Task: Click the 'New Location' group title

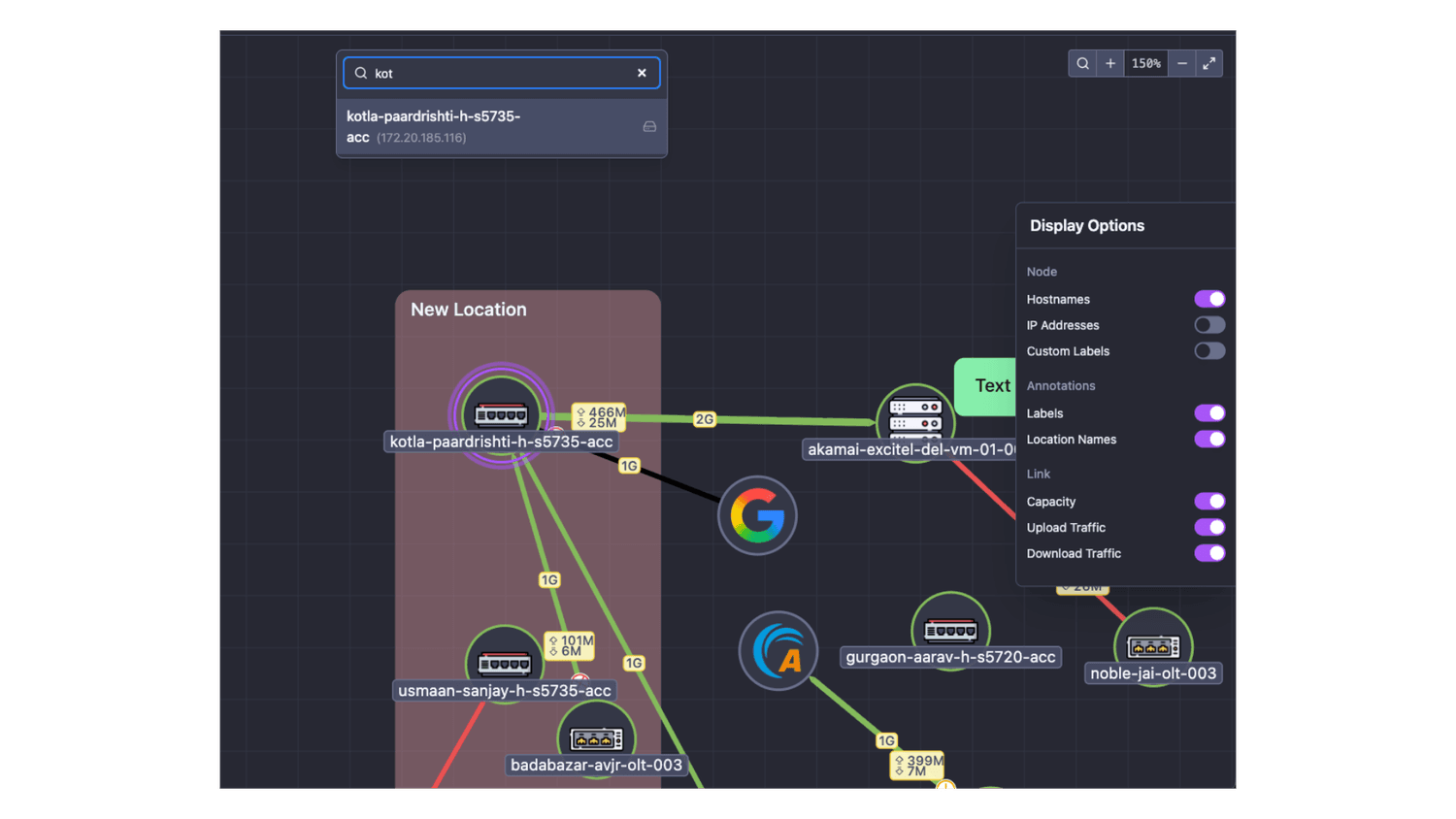Action: point(469,310)
